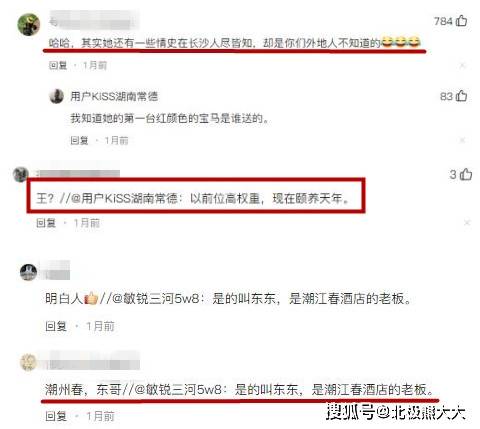The height and width of the screenshot is (429, 480).
Task: Open avatar of the top commenter
Action: click(29, 24)
